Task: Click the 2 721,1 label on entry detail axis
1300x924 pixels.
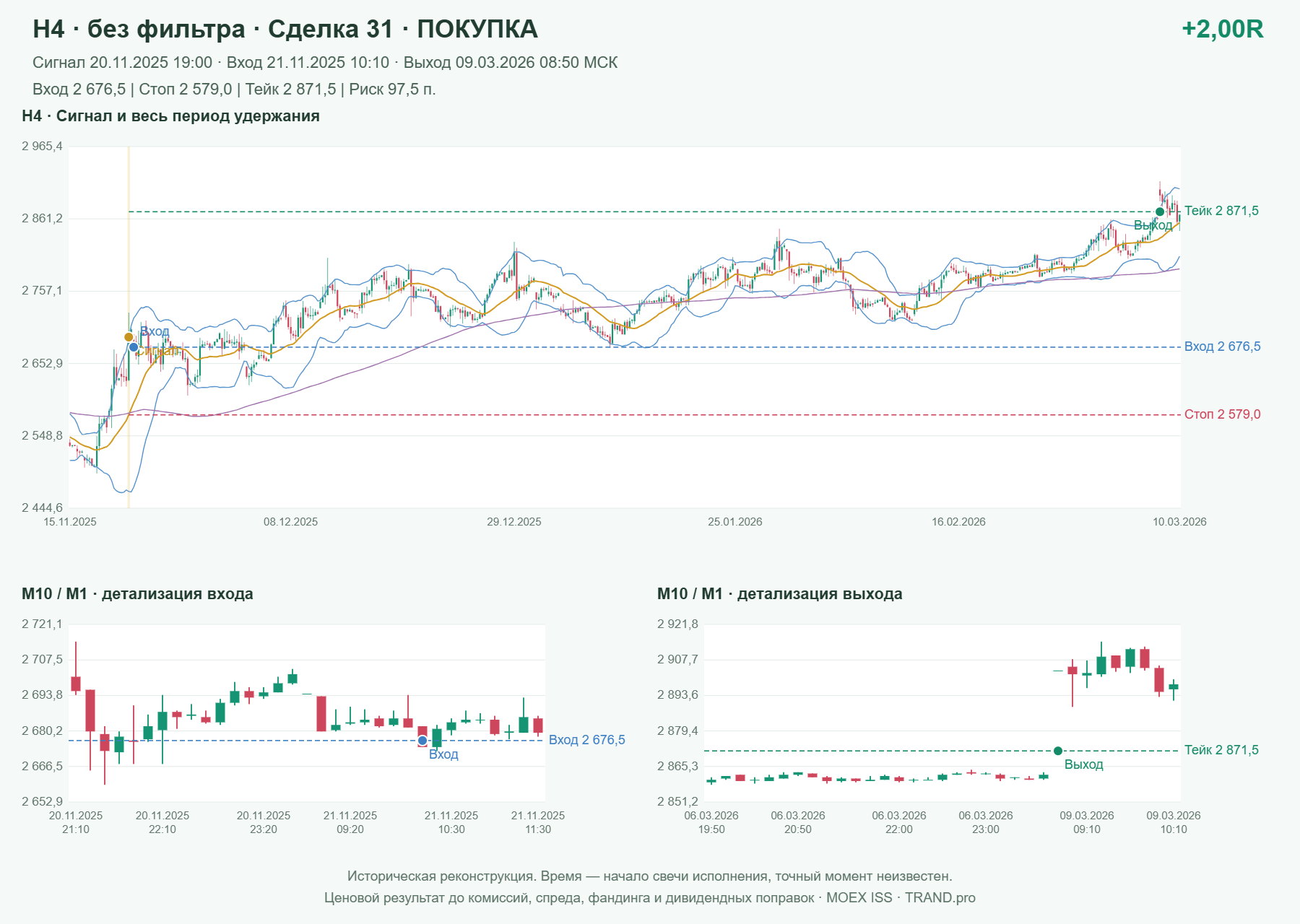Action: coord(42,624)
